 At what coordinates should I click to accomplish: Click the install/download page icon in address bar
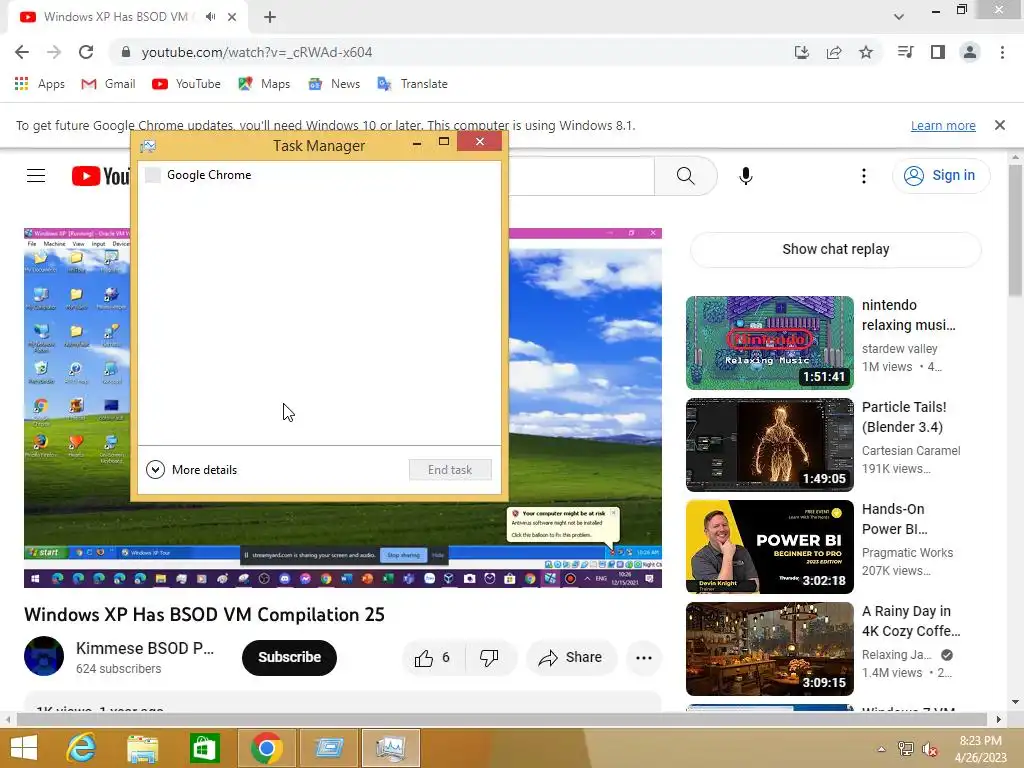(x=801, y=52)
